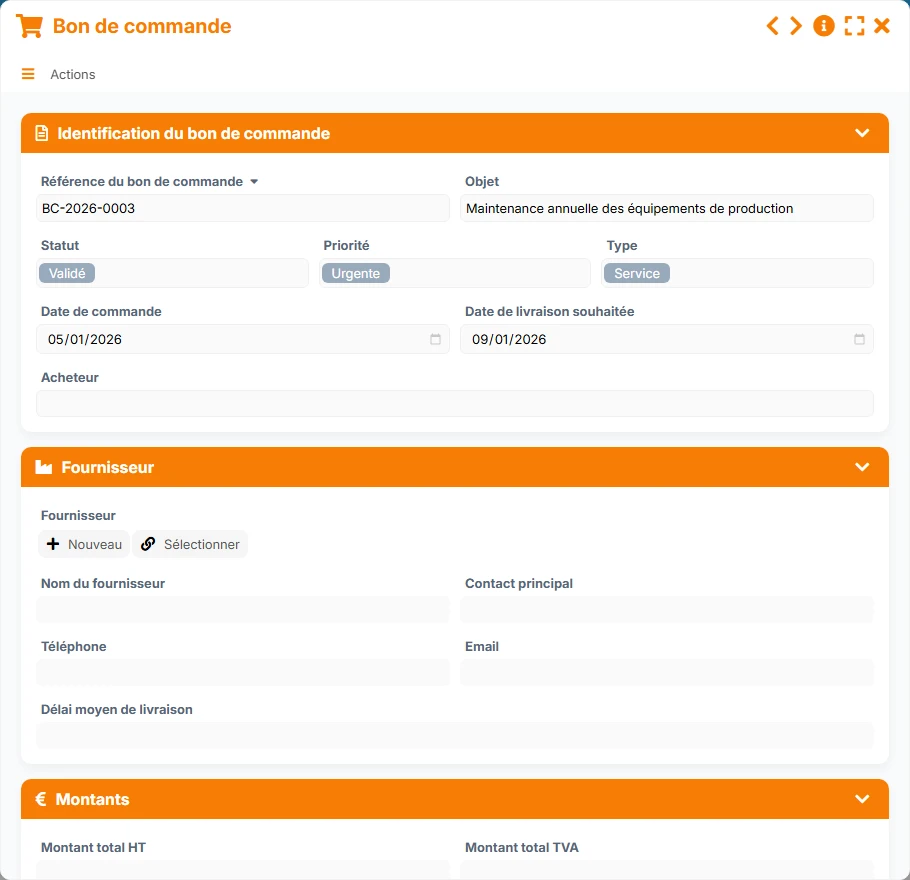910x880 pixels.
Task: Open calendar picker for Date de livraison souhaitée
Action: pos(859,339)
